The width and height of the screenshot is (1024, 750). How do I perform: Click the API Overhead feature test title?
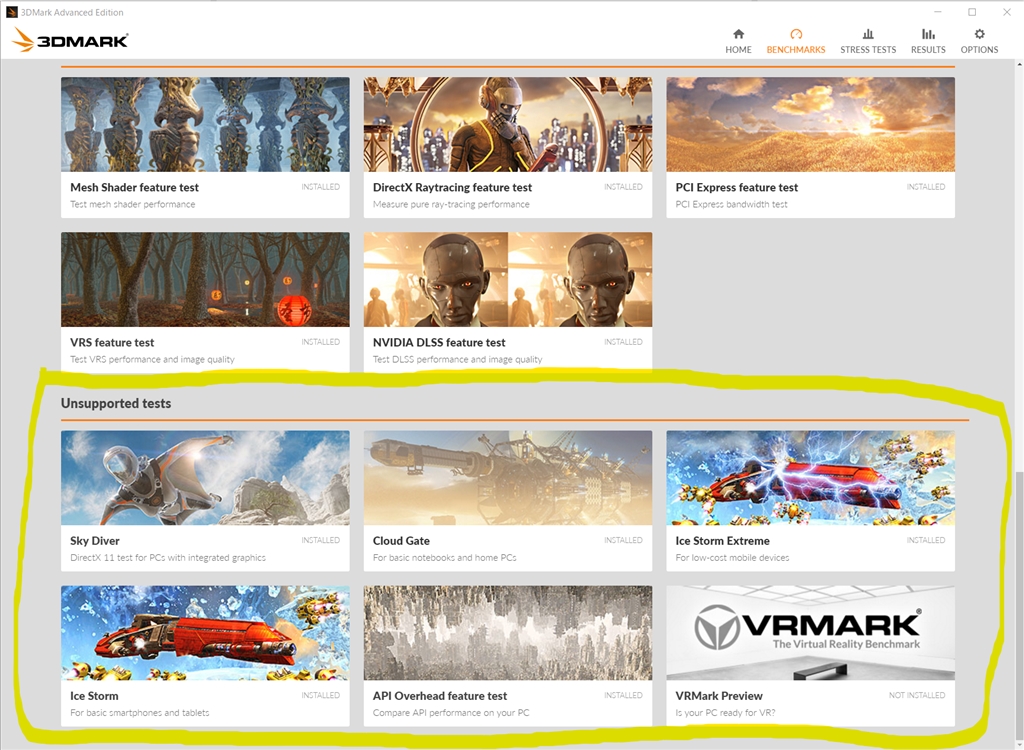(440, 696)
